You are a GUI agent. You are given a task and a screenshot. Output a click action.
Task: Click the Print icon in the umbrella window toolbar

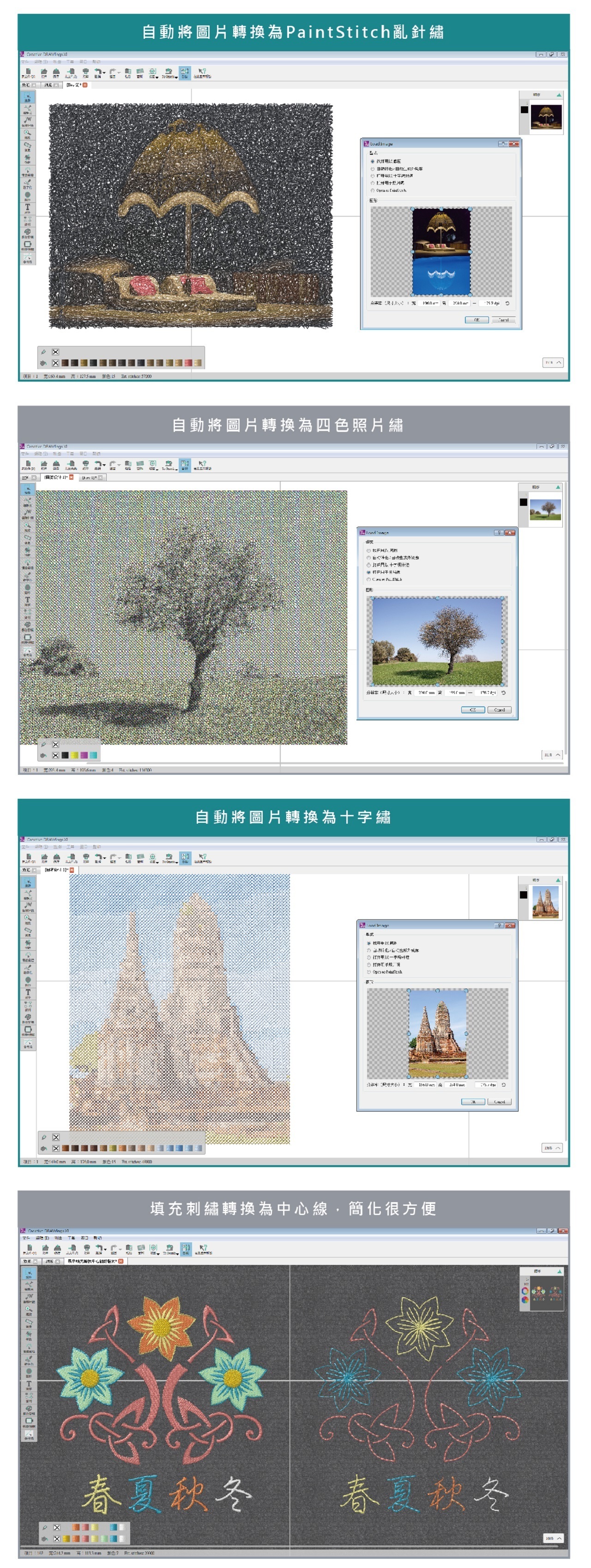coord(86,73)
